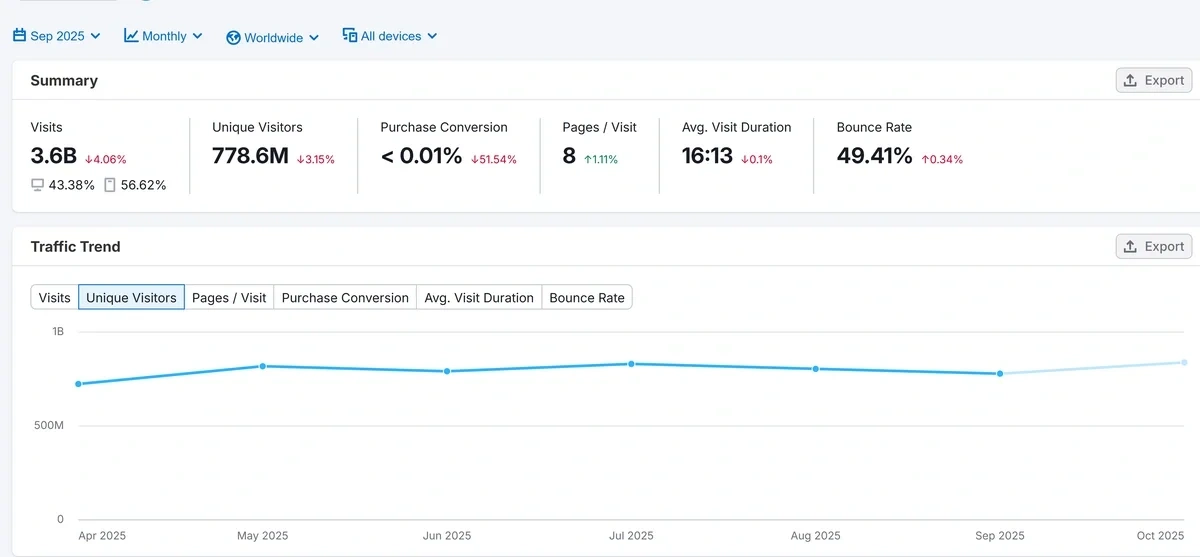This screenshot has width=1200, height=557.
Task: Click the mobile phone icon beside 56.62%
Action: click(x=110, y=185)
